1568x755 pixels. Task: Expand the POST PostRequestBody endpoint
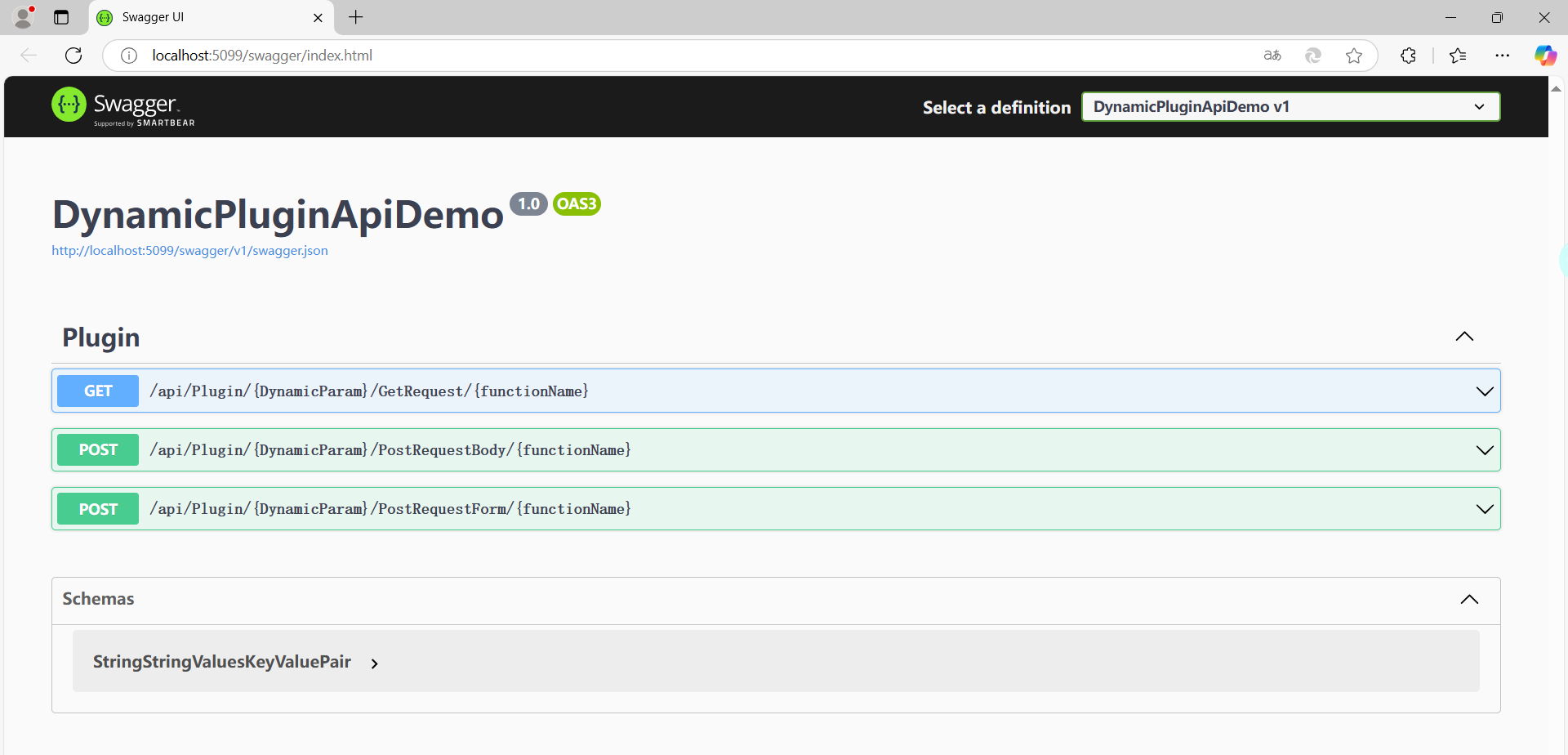(x=1484, y=450)
